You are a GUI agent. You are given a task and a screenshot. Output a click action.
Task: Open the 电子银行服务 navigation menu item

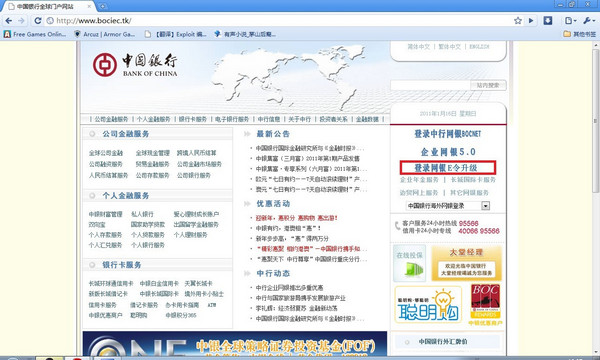[x=232, y=119]
